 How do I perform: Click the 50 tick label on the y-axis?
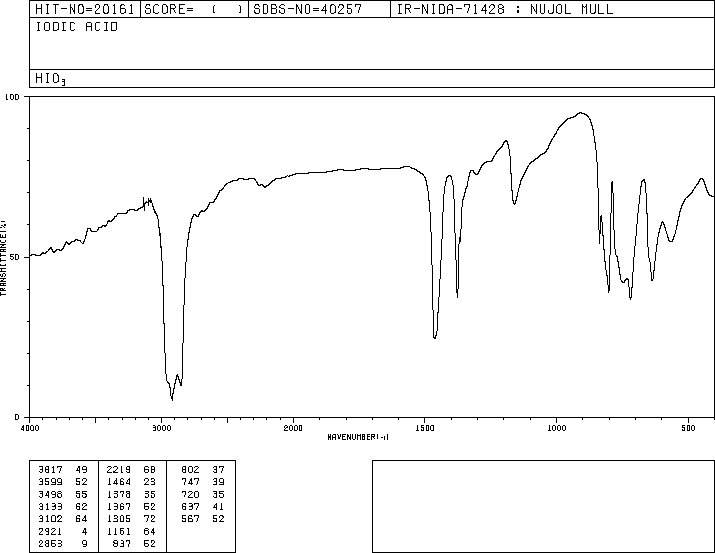coord(15,257)
